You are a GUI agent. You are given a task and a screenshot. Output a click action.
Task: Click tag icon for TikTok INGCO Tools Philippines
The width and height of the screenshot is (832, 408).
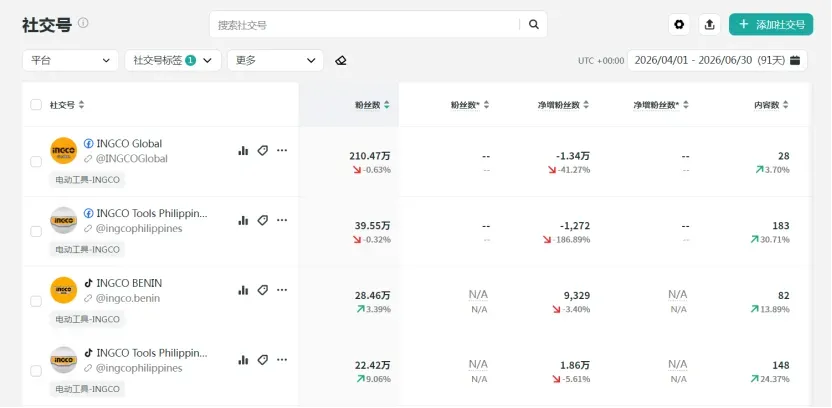(263, 360)
